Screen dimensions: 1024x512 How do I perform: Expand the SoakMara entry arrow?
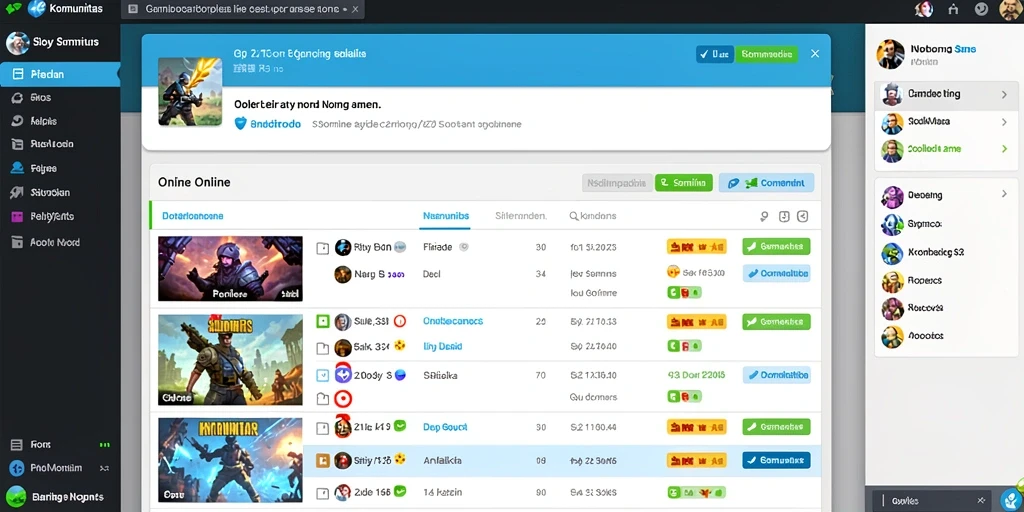[1004, 122]
